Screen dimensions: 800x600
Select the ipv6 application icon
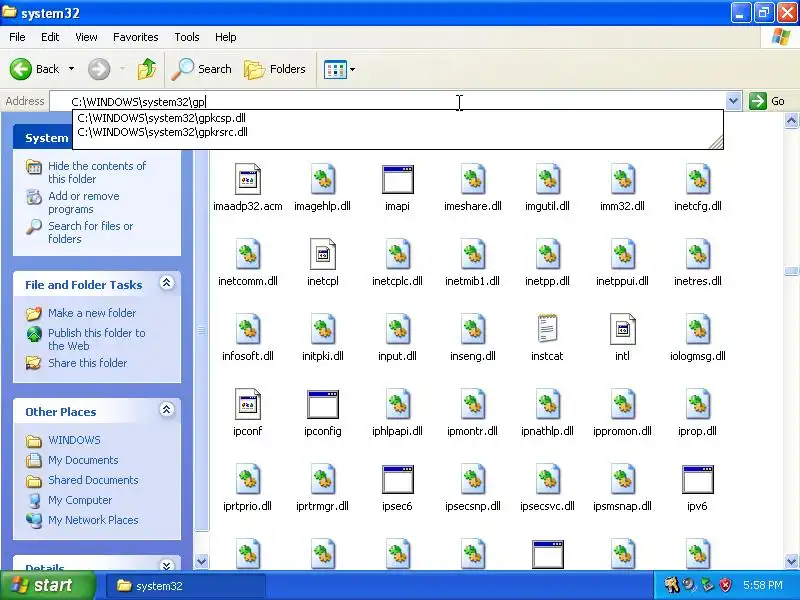tap(697, 479)
